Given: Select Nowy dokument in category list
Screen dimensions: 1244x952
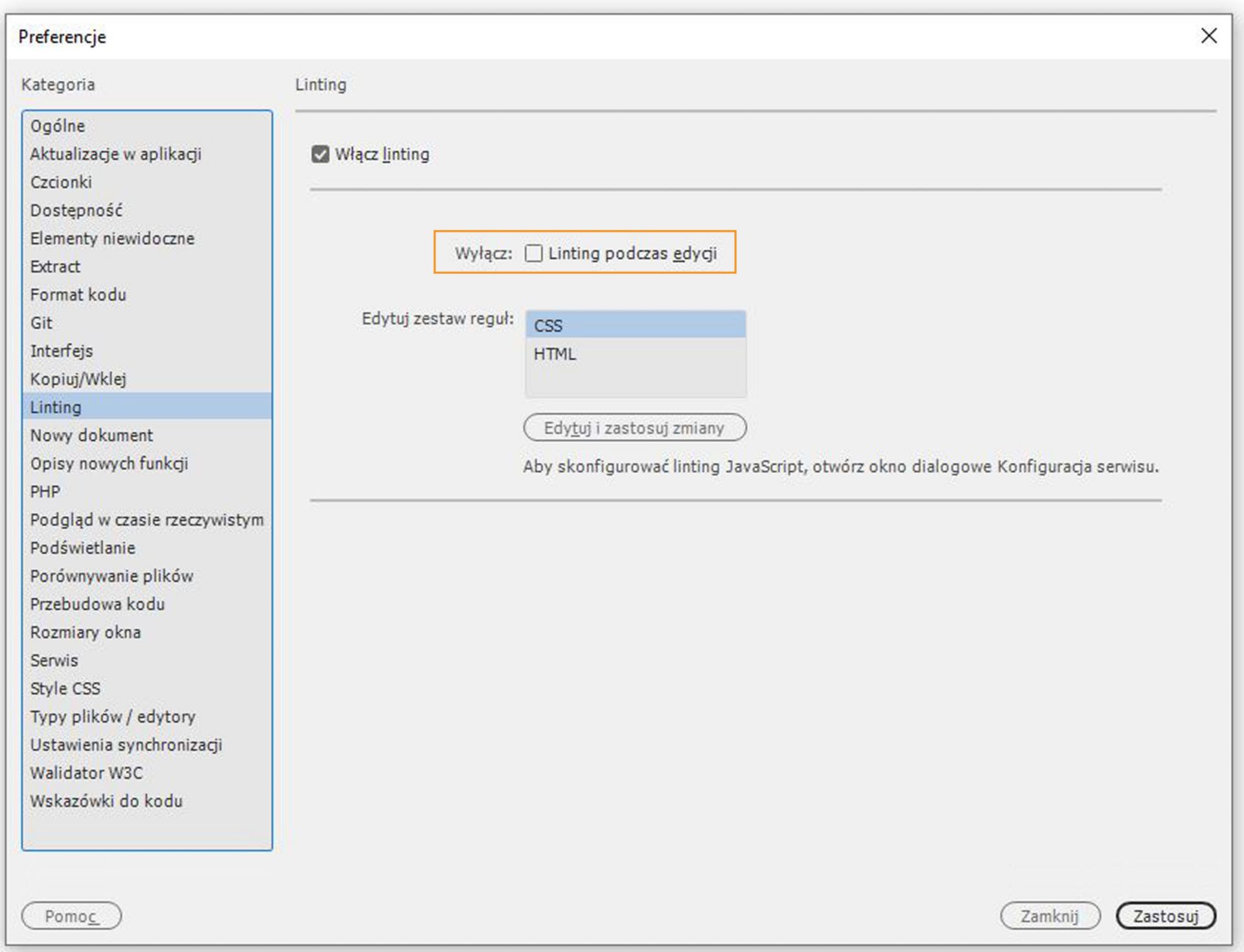Looking at the screenshot, I should coord(91,435).
